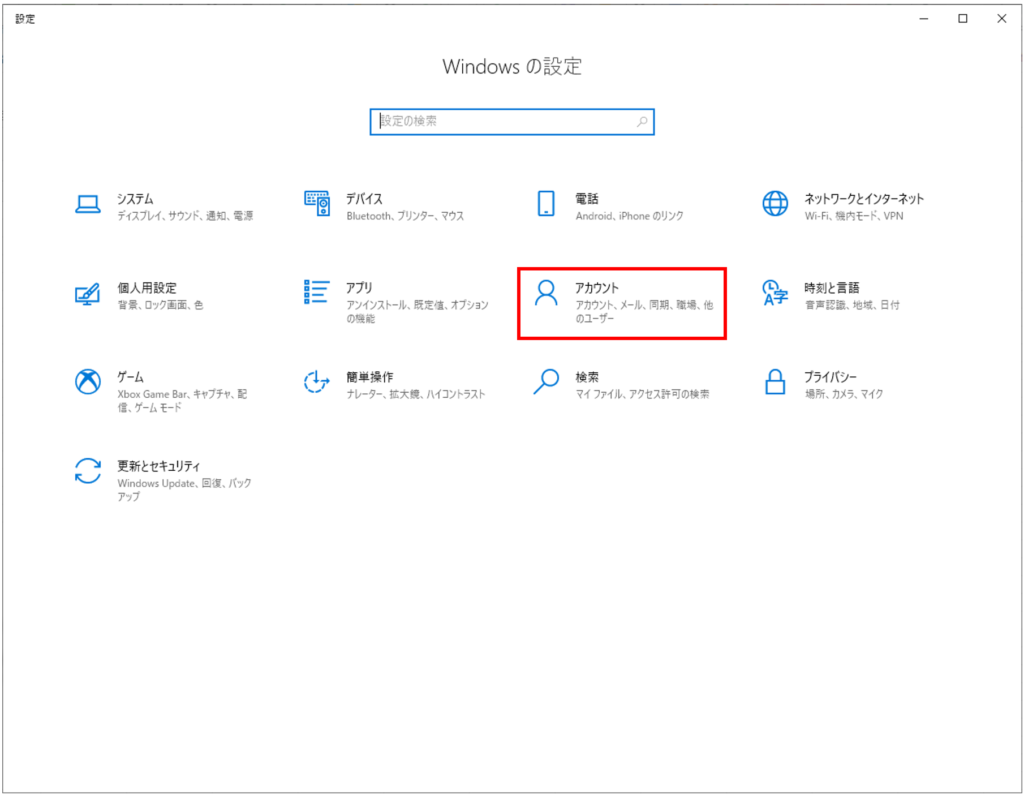Open デバイス settings title
The width and height of the screenshot is (1024, 795).
364,199
